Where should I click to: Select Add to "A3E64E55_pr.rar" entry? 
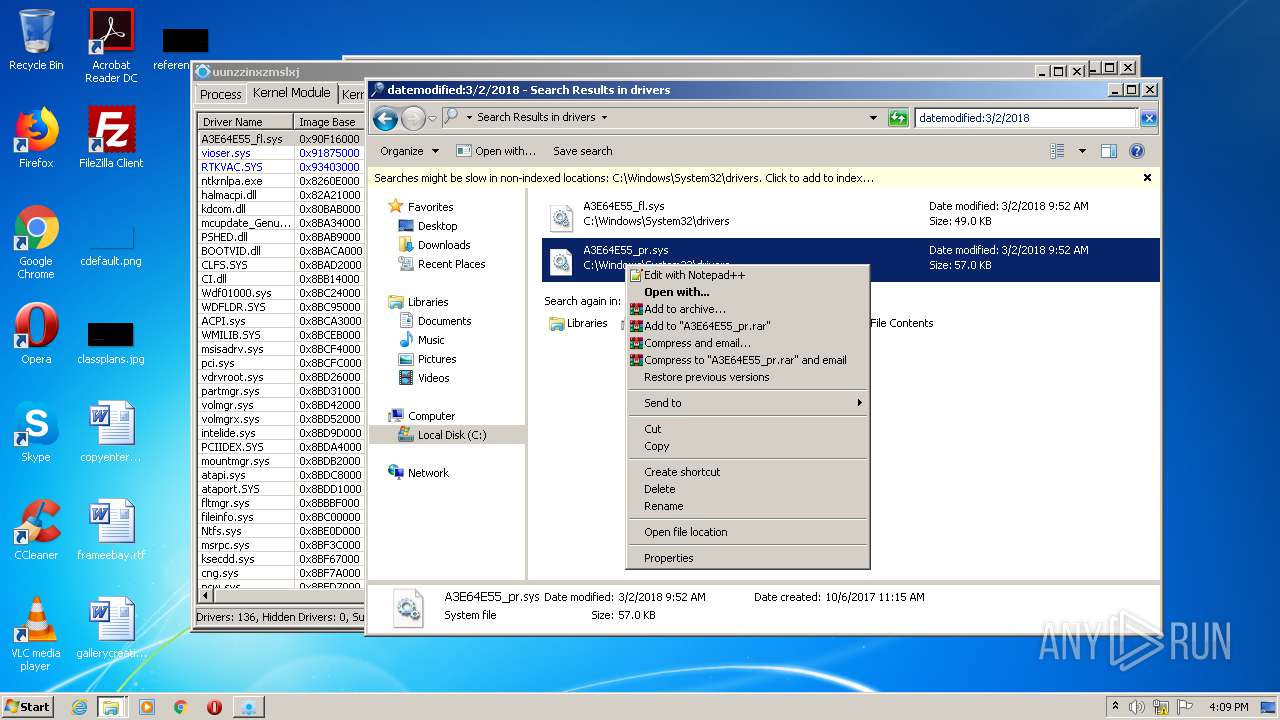[x=747, y=326]
